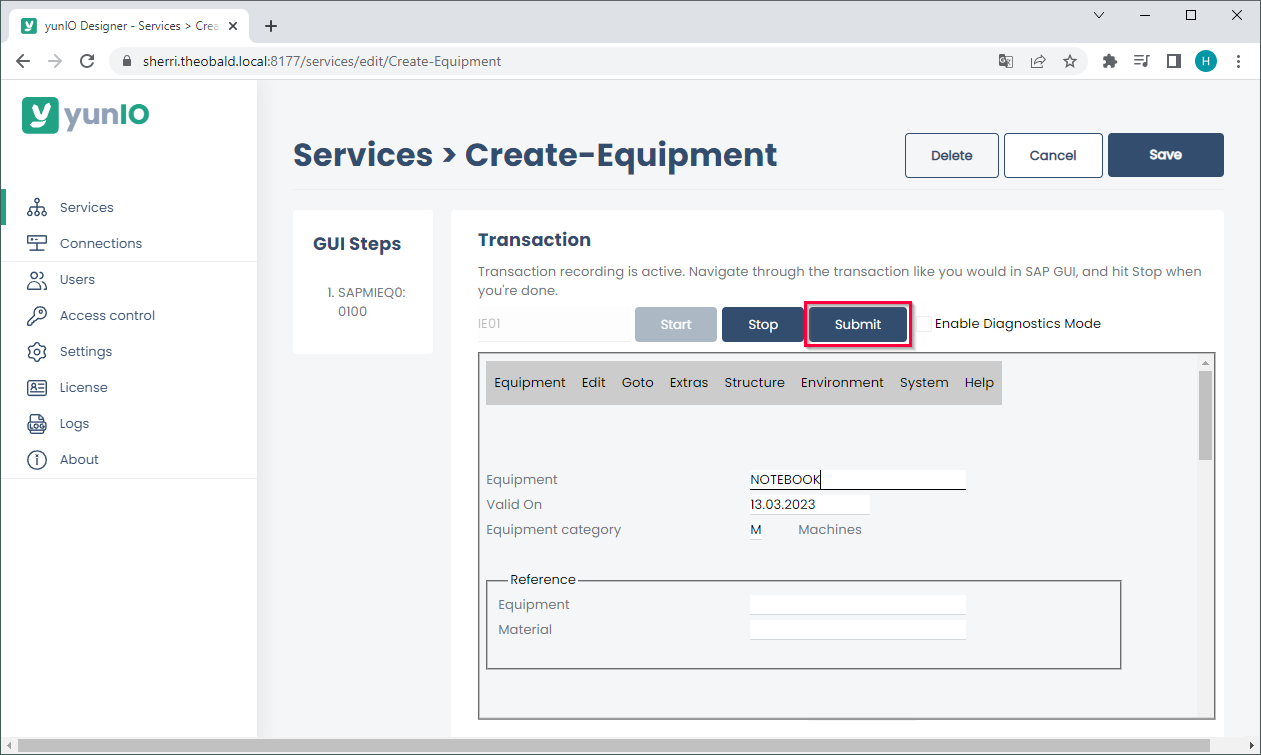Open the browser extensions puzzle icon
Image resolution: width=1261 pixels, height=755 pixels.
(x=1109, y=61)
